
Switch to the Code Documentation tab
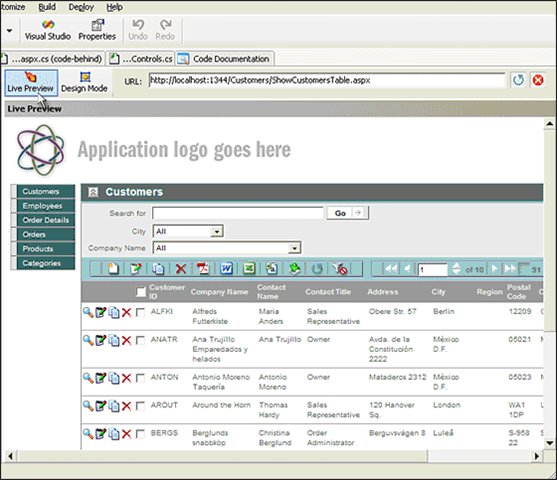[225, 59]
